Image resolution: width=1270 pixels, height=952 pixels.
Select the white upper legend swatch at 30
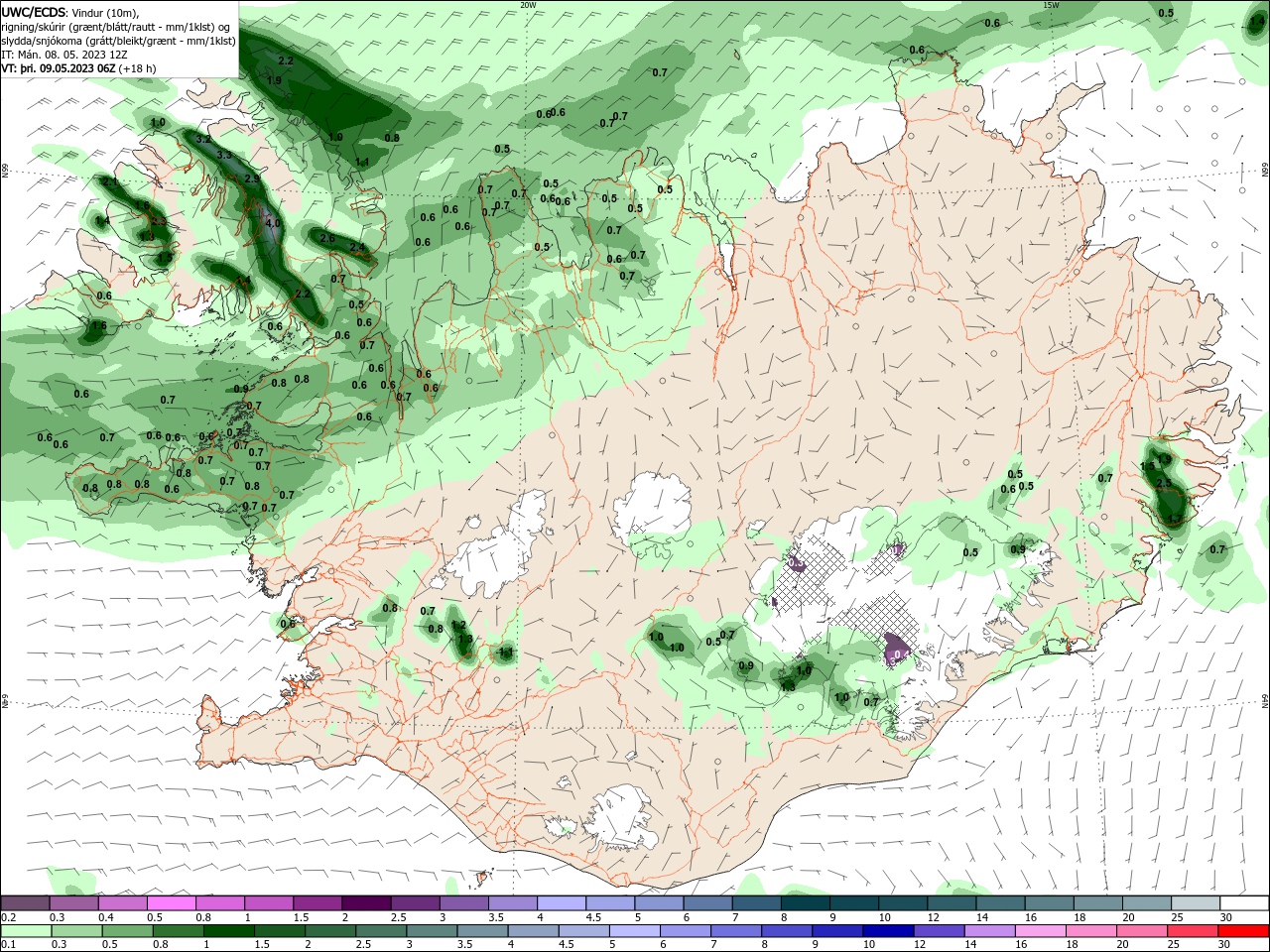coord(1245,903)
